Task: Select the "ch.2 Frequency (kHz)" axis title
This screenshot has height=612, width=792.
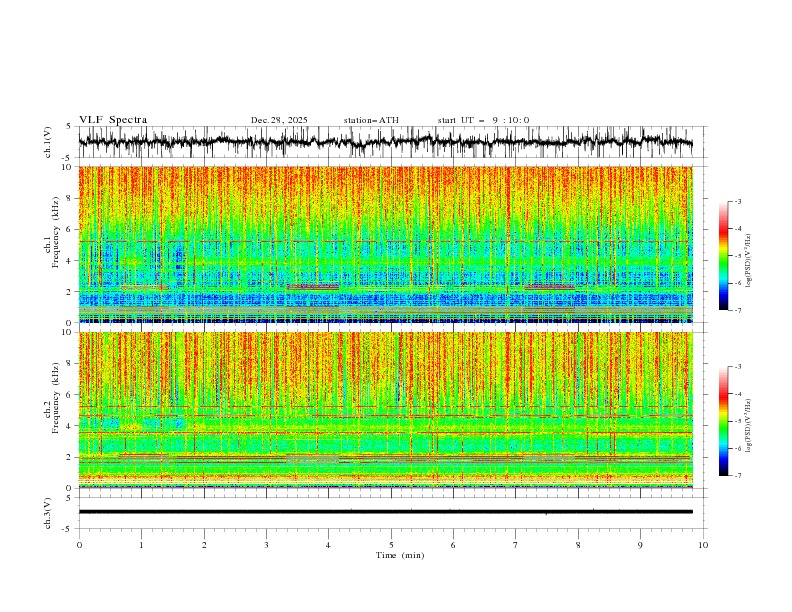Action: coord(52,398)
